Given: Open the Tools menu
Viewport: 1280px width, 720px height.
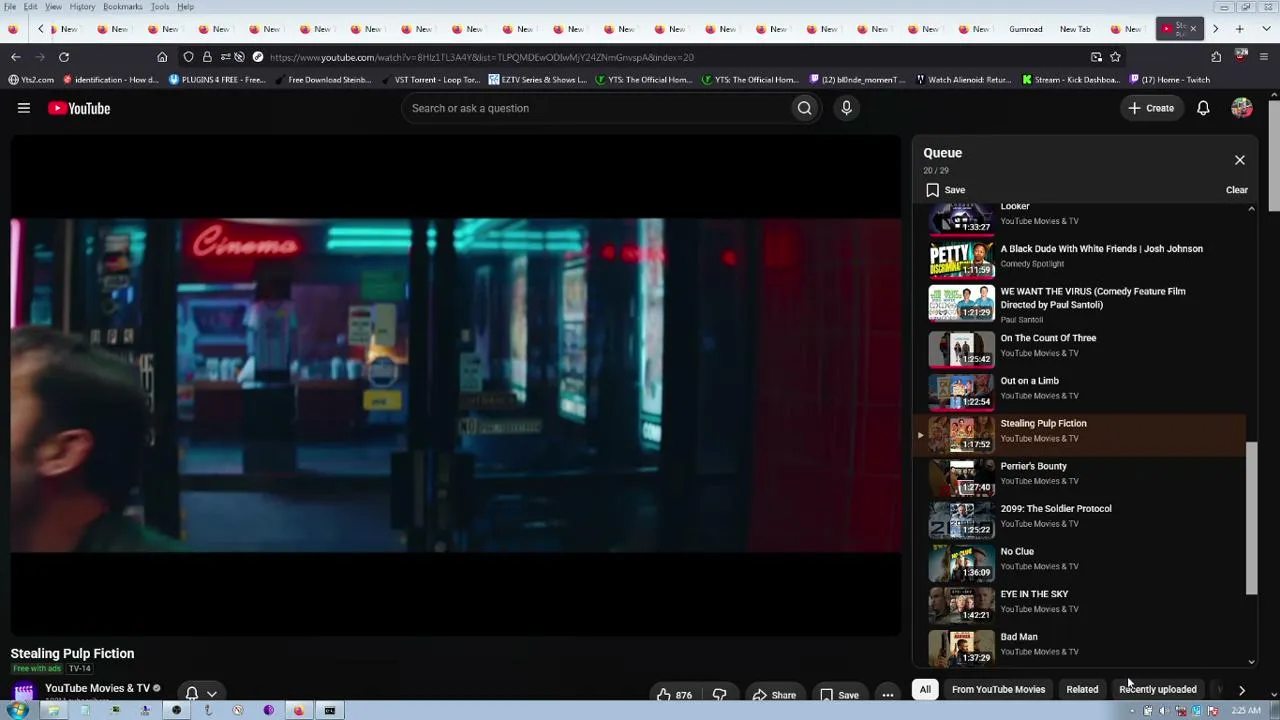Looking at the screenshot, I should [160, 7].
